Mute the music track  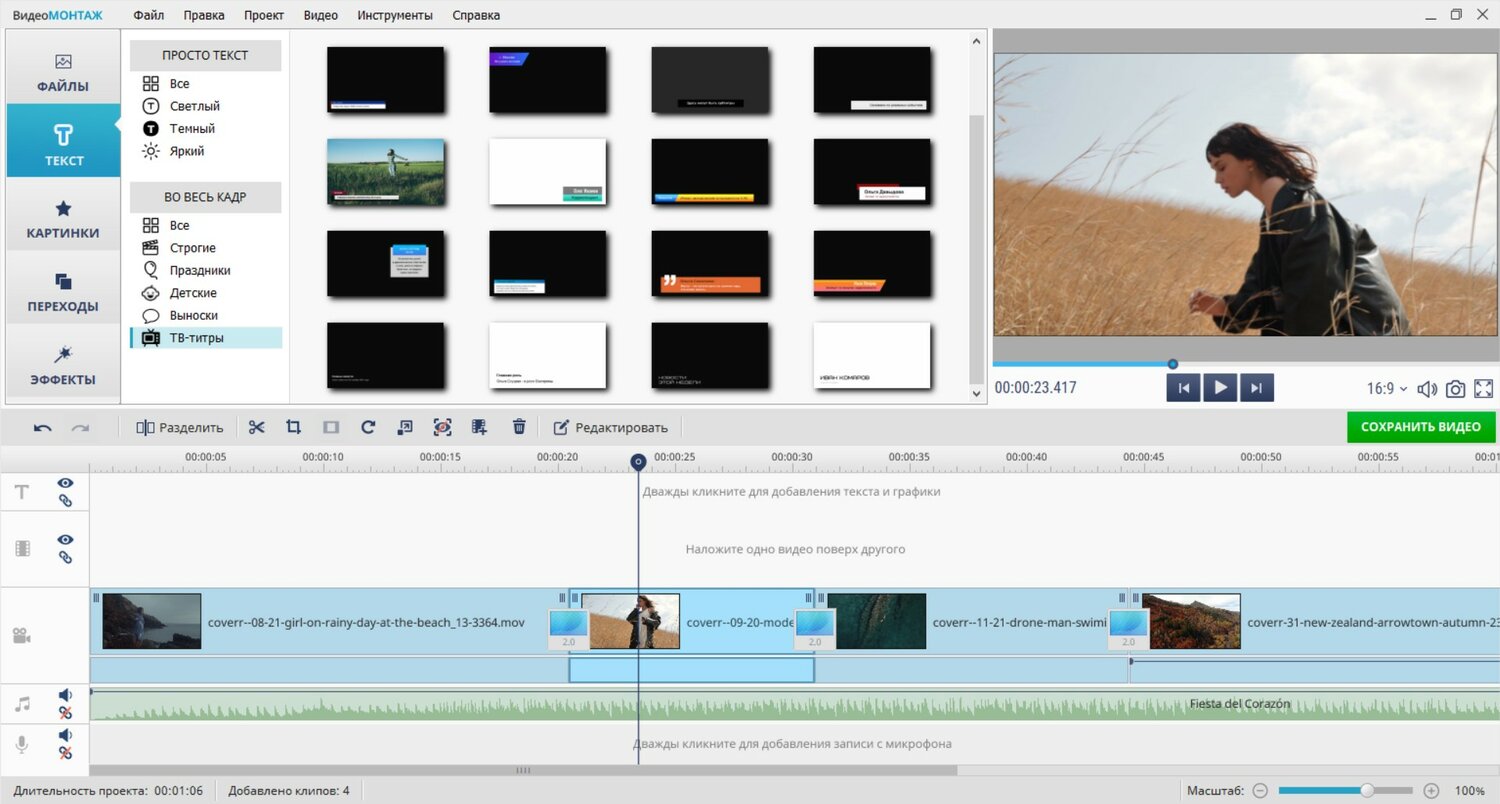pos(65,695)
